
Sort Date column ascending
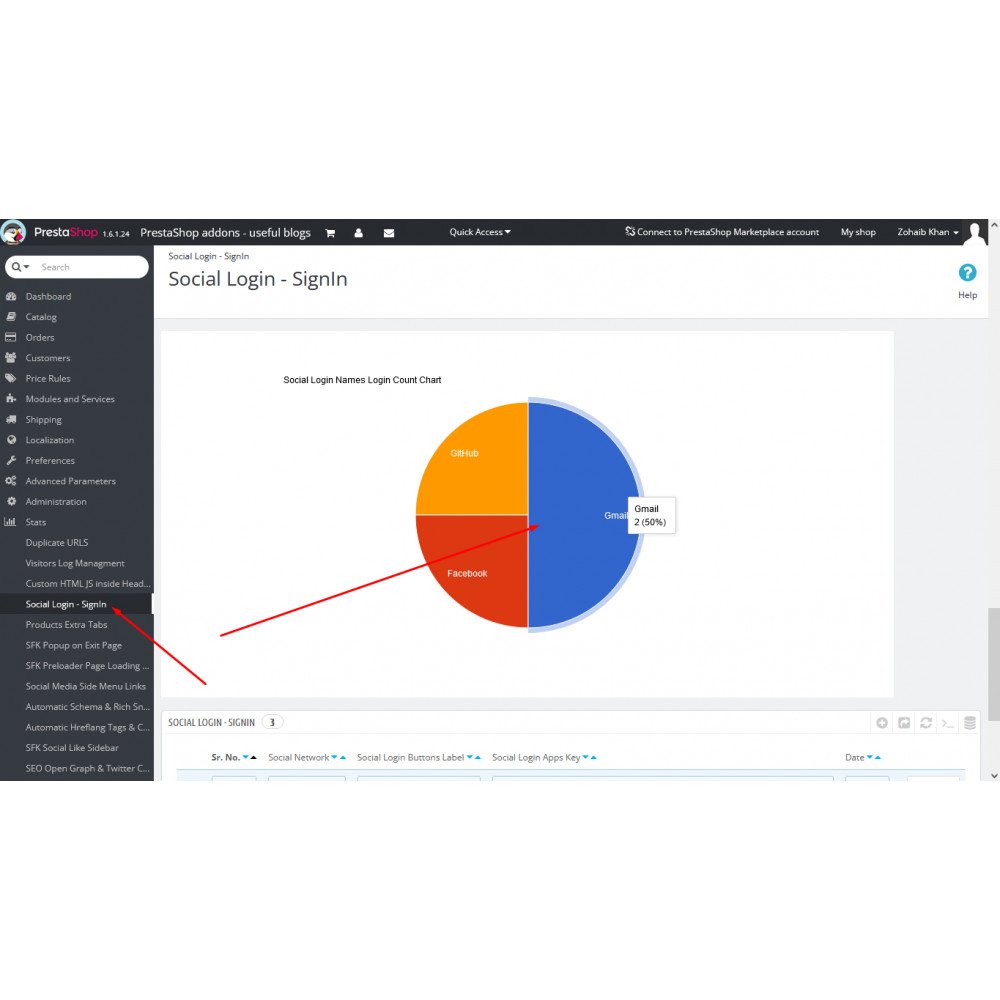(x=878, y=757)
